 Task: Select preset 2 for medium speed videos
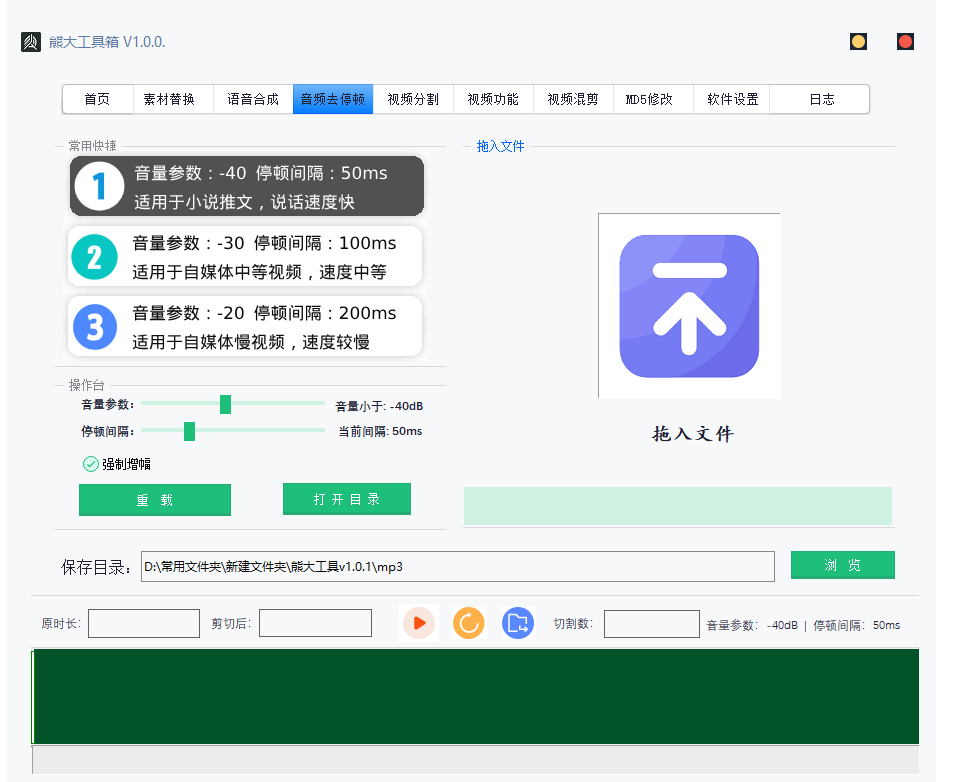[245, 257]
